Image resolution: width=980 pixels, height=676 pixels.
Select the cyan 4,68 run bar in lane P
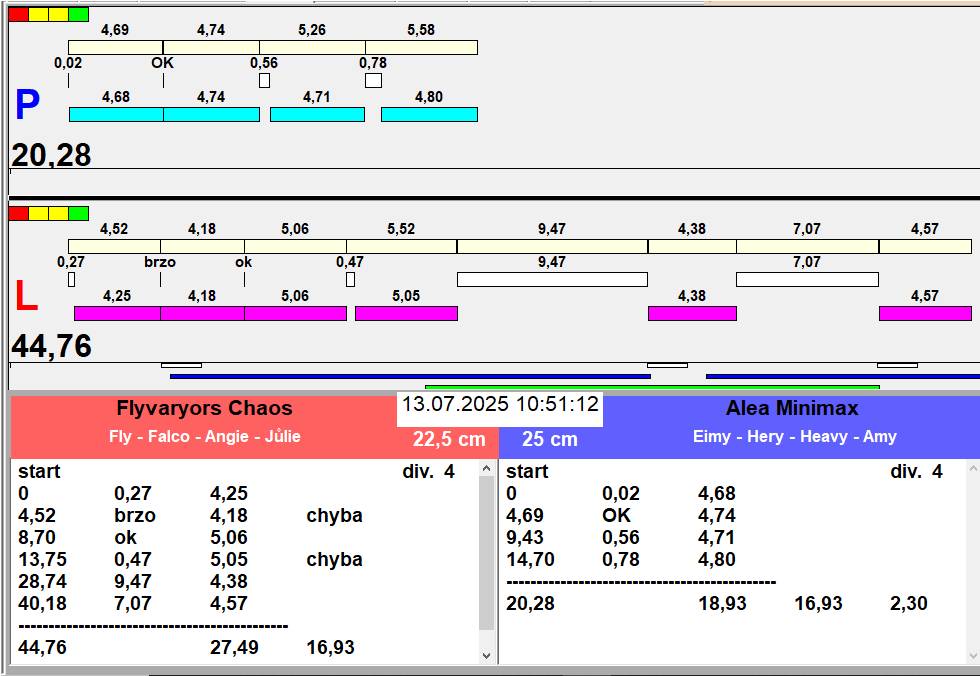pos(116,114)
